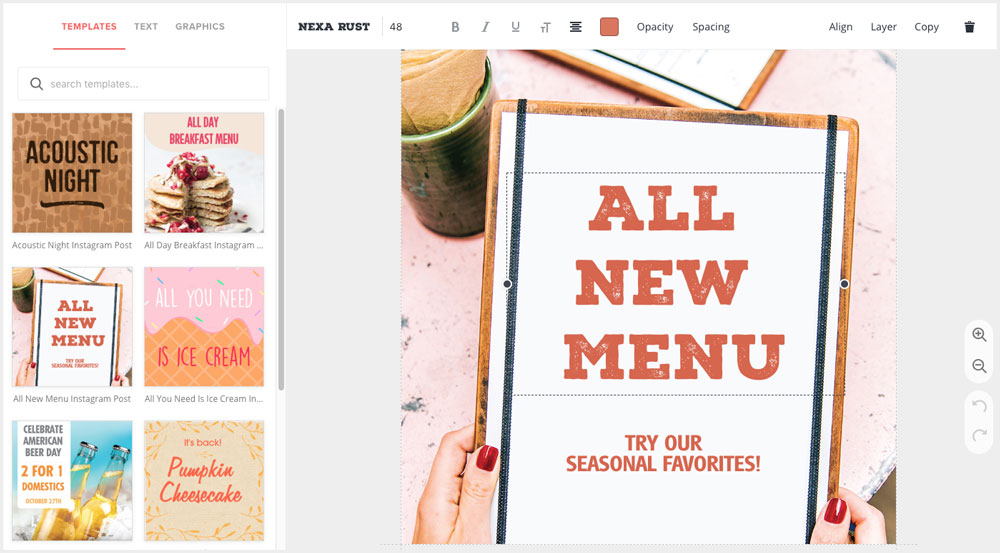Click the search magnifier icon in templates
1000x553 pixels.
point(36,84)
